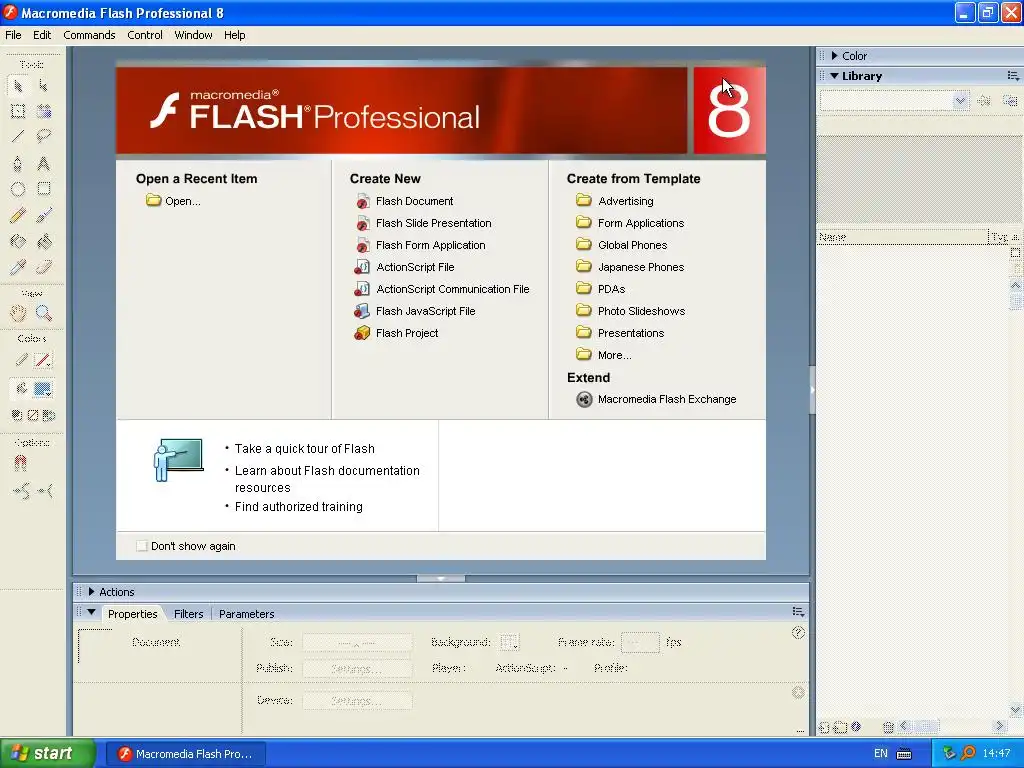Click the No Color button
Viewport: 1024px width, 768px height.
(33, 415)
